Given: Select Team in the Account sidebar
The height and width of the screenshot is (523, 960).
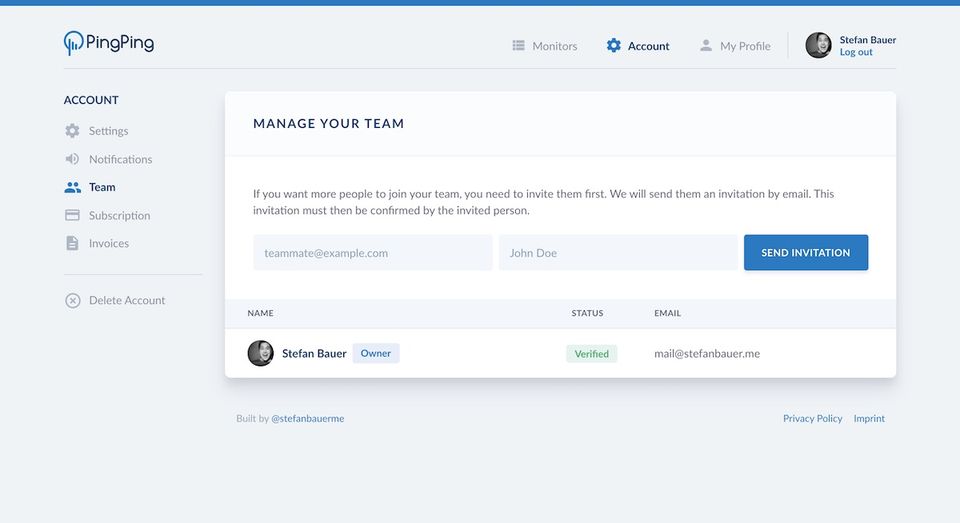Looking at the screenshot, I should point(90,187).
